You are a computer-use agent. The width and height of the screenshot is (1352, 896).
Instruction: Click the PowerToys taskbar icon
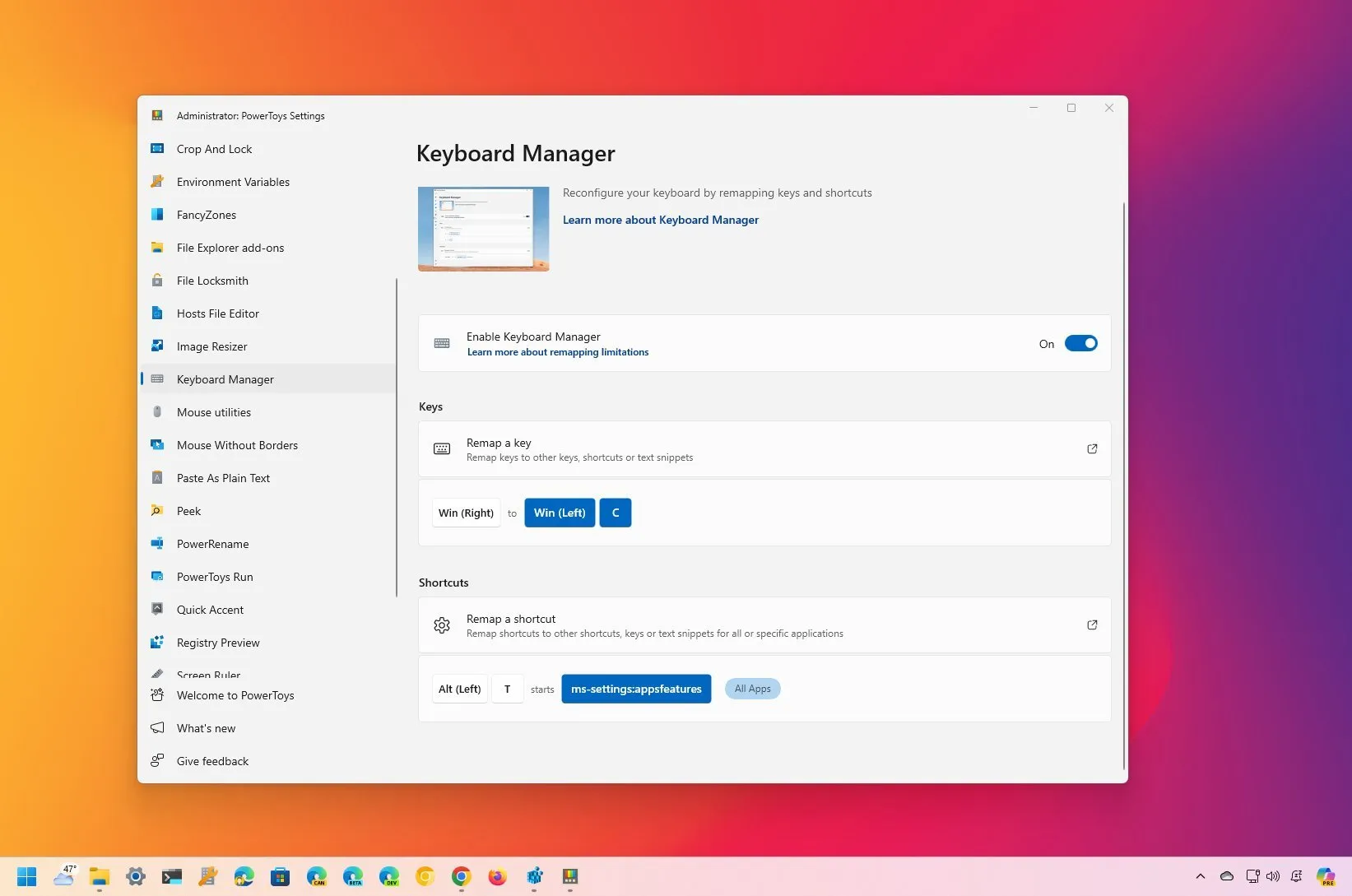(569, 877)
